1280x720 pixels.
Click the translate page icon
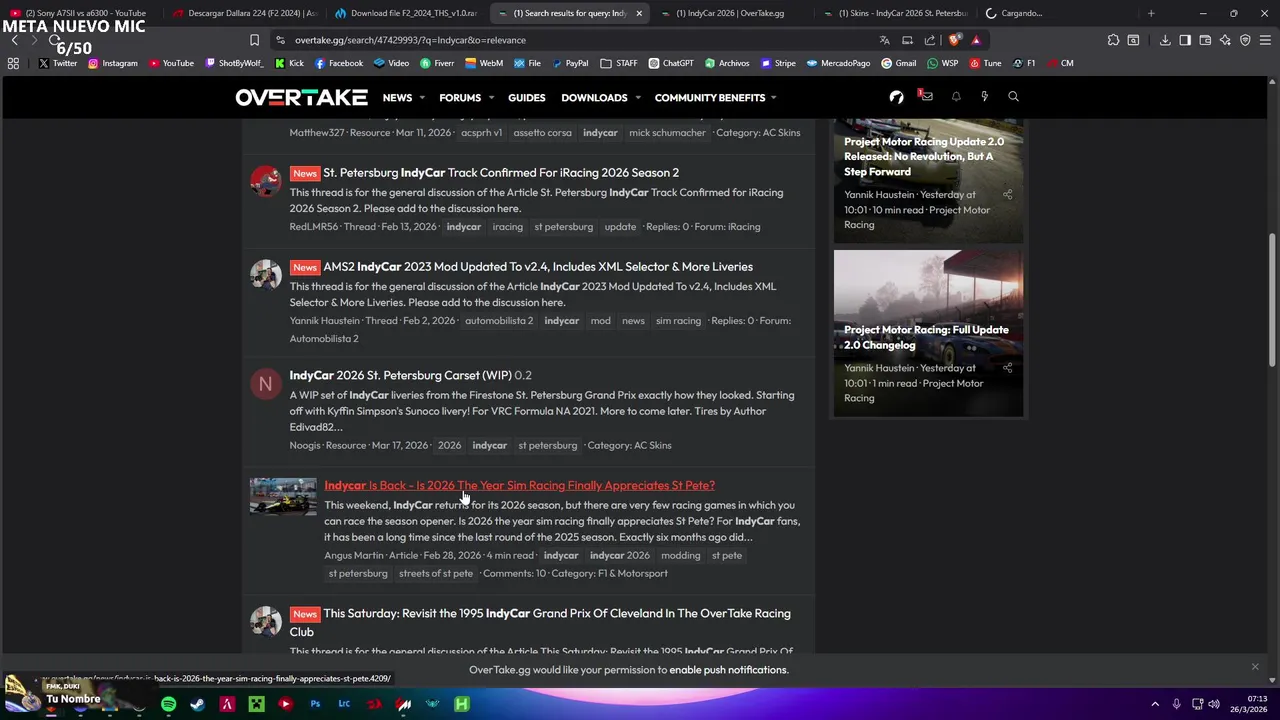[x=884, y=40]
